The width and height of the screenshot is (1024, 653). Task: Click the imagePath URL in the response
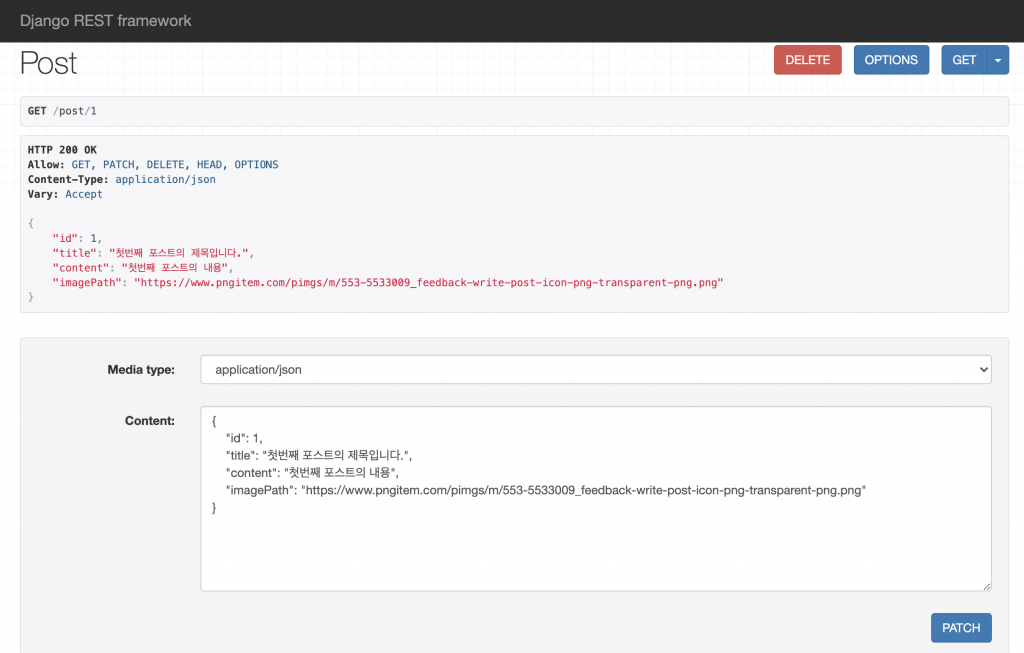[x=428, y=283]
